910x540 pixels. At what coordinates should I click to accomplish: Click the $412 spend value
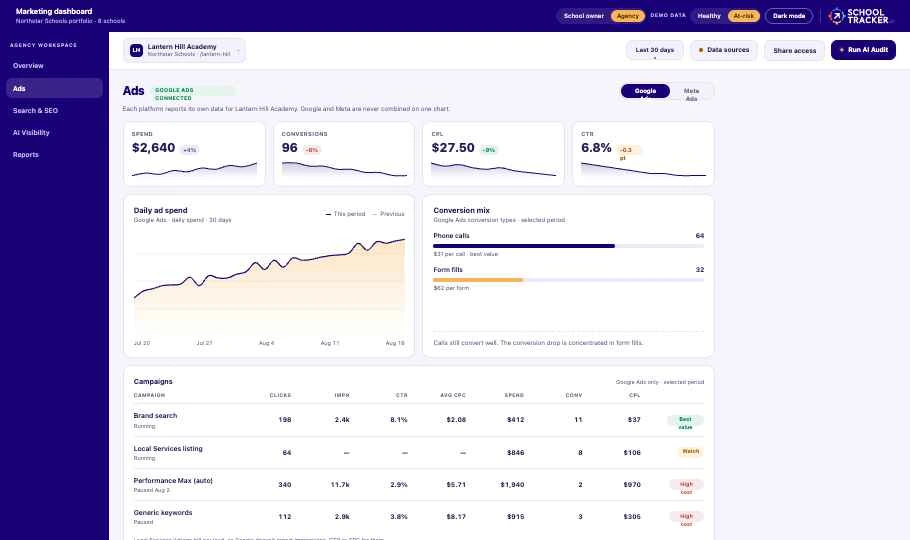click(515, 420)
